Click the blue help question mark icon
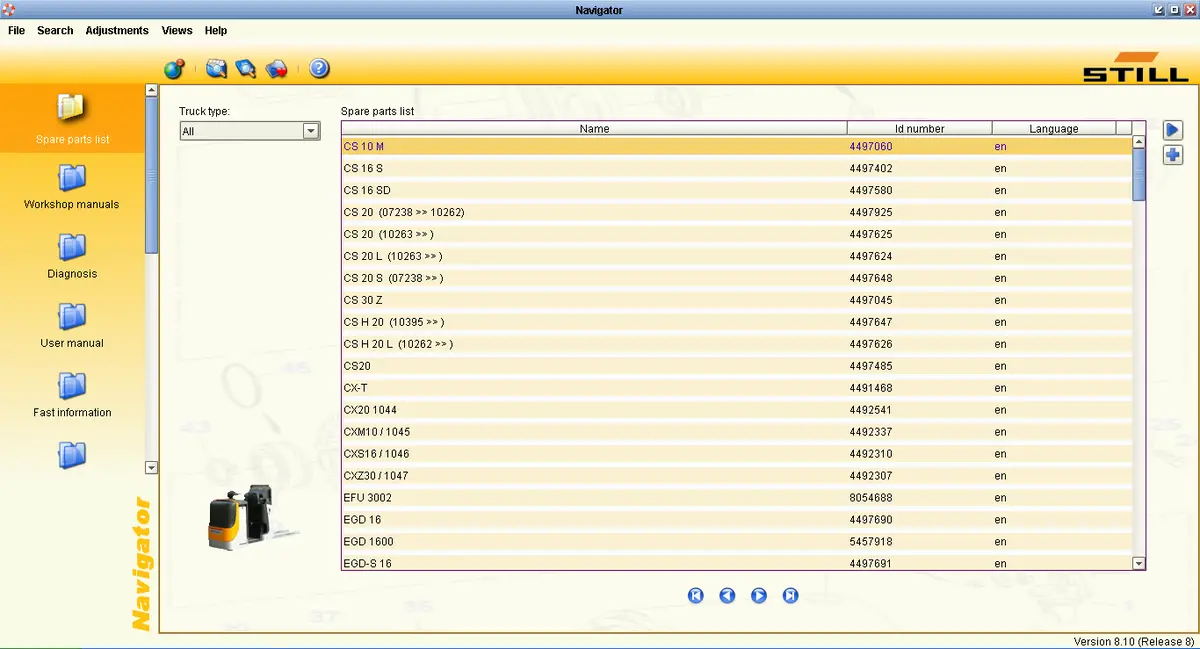 (319, 69)
